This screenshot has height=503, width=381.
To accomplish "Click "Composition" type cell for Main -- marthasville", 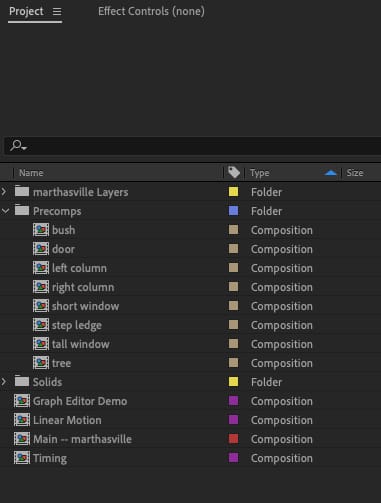I will [x=282, y=440].
